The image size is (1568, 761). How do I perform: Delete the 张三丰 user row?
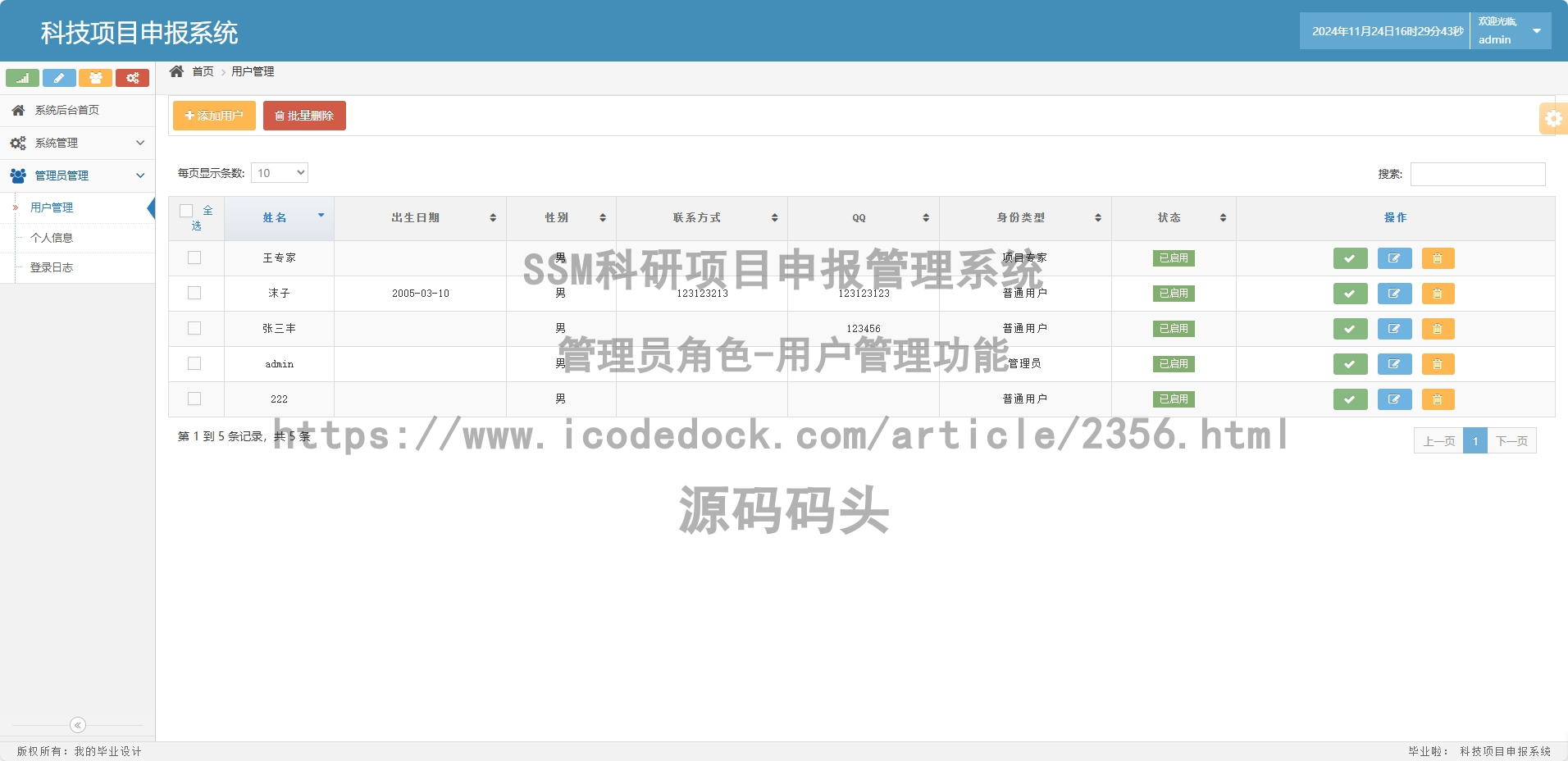[x=1438, y=329]
